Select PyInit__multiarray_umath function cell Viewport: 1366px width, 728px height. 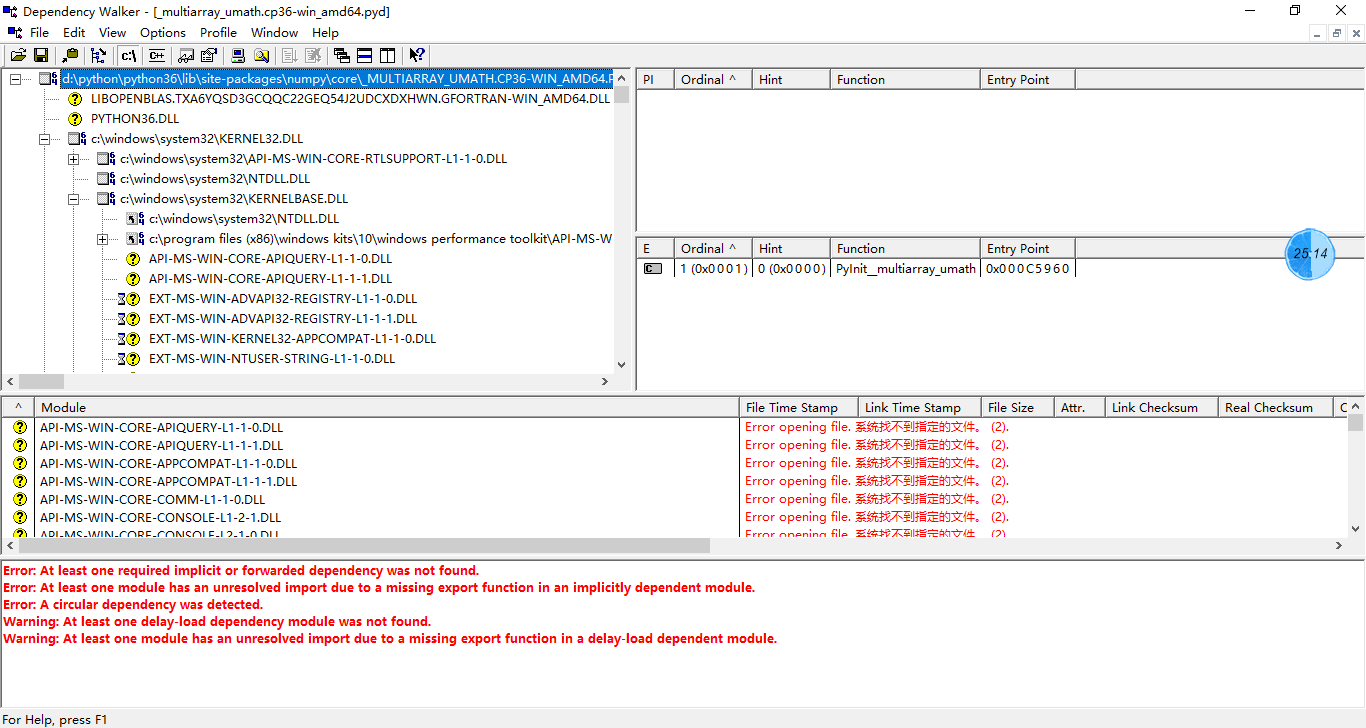point(905,269)
